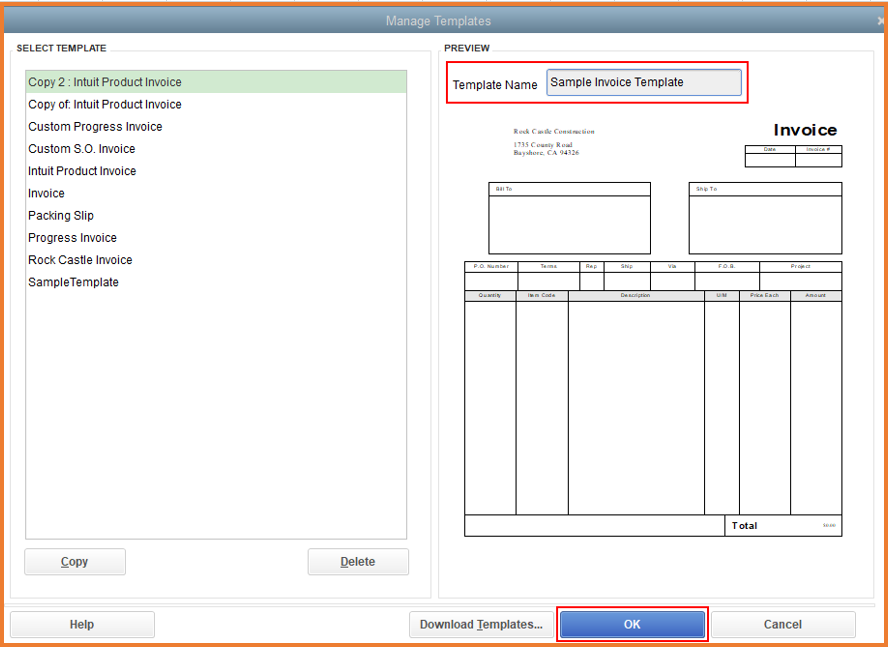Open Help for Manage Templates
Image resolution: width=888 pixels, height=647 pixels.
82,624
